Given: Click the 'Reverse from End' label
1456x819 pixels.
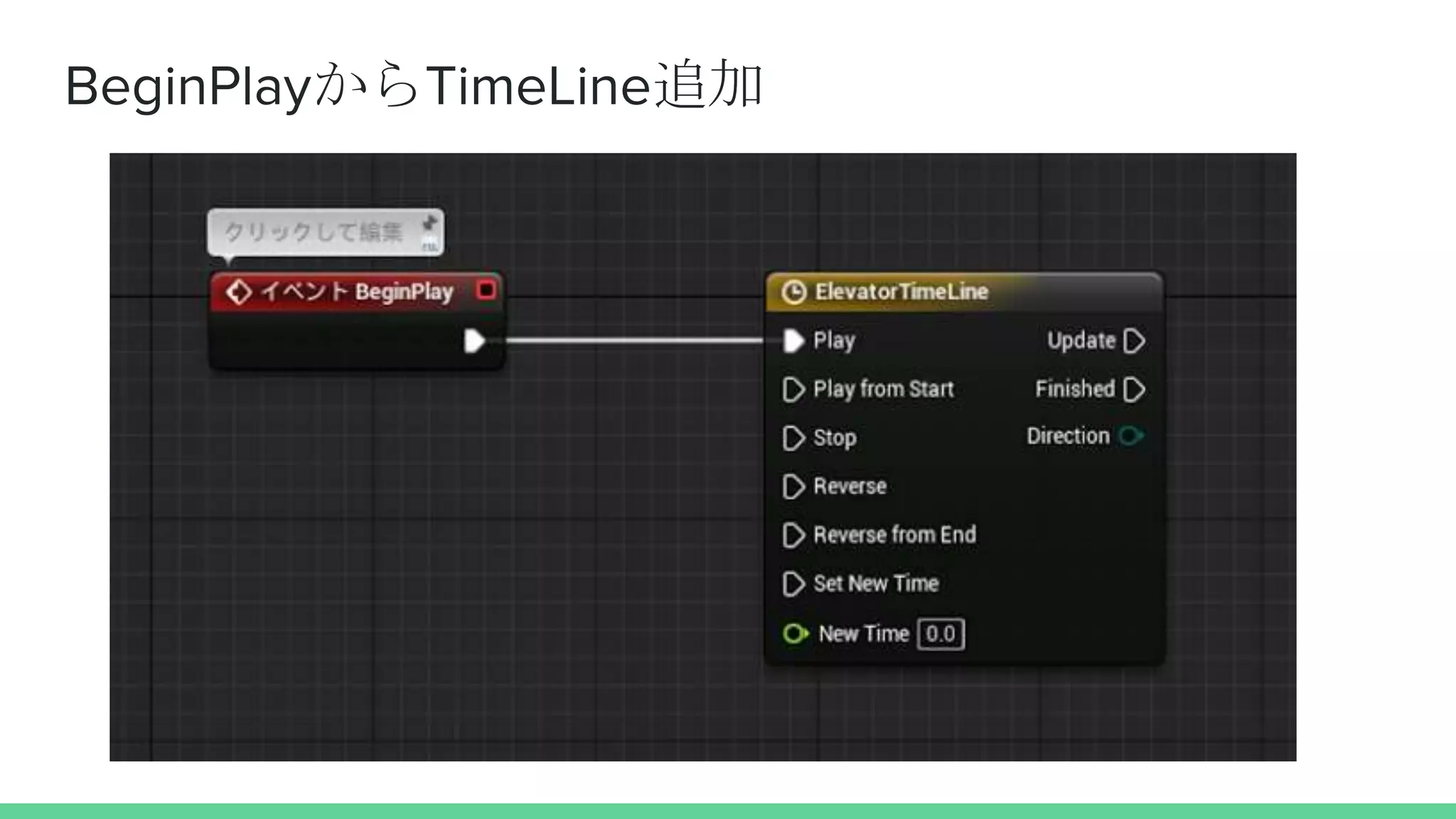Looking at the screenshot, I should (x=894, y=535).
